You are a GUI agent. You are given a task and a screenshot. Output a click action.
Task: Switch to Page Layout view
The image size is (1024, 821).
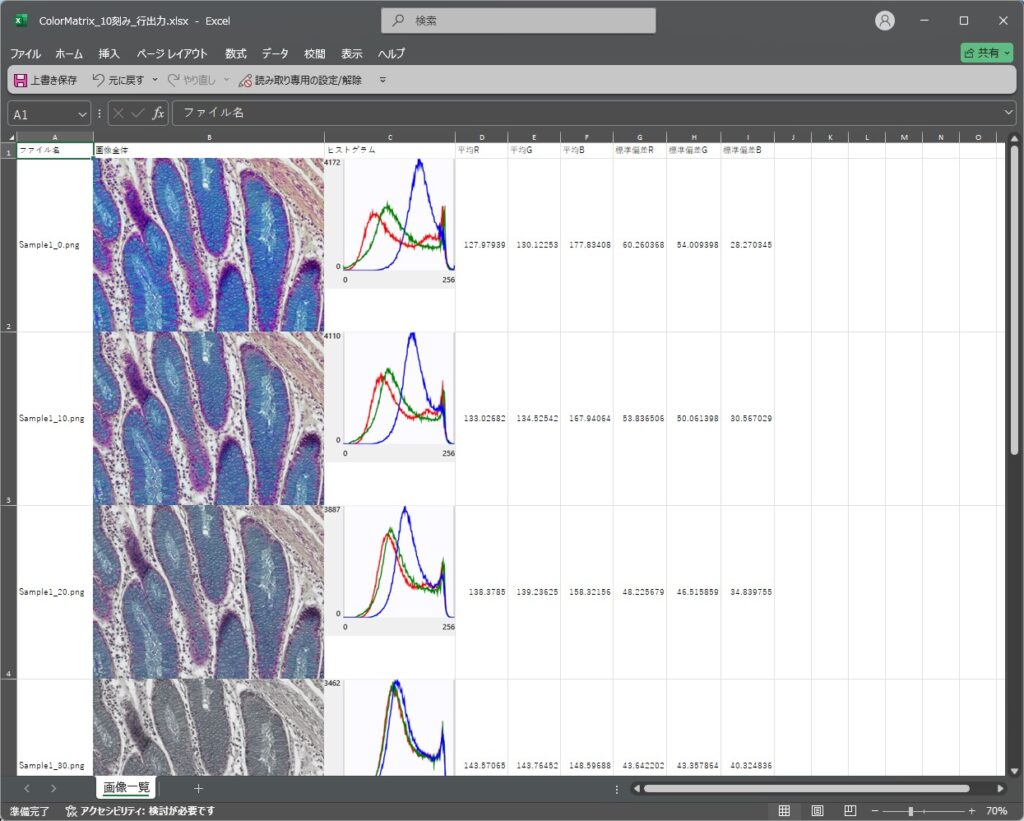tap(817, 810)
